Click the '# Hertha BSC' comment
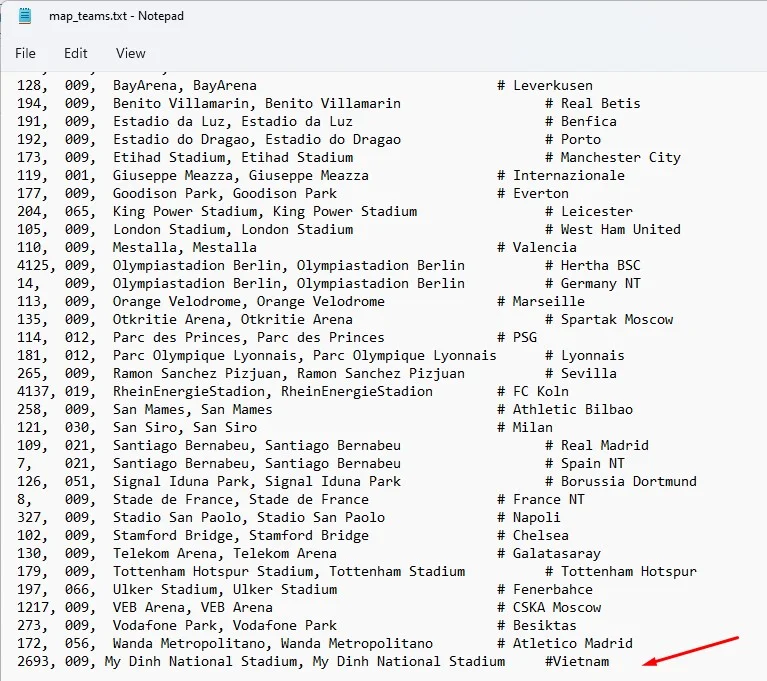The width and height of the screenshot is (767, 681). [x=593, y=266]
